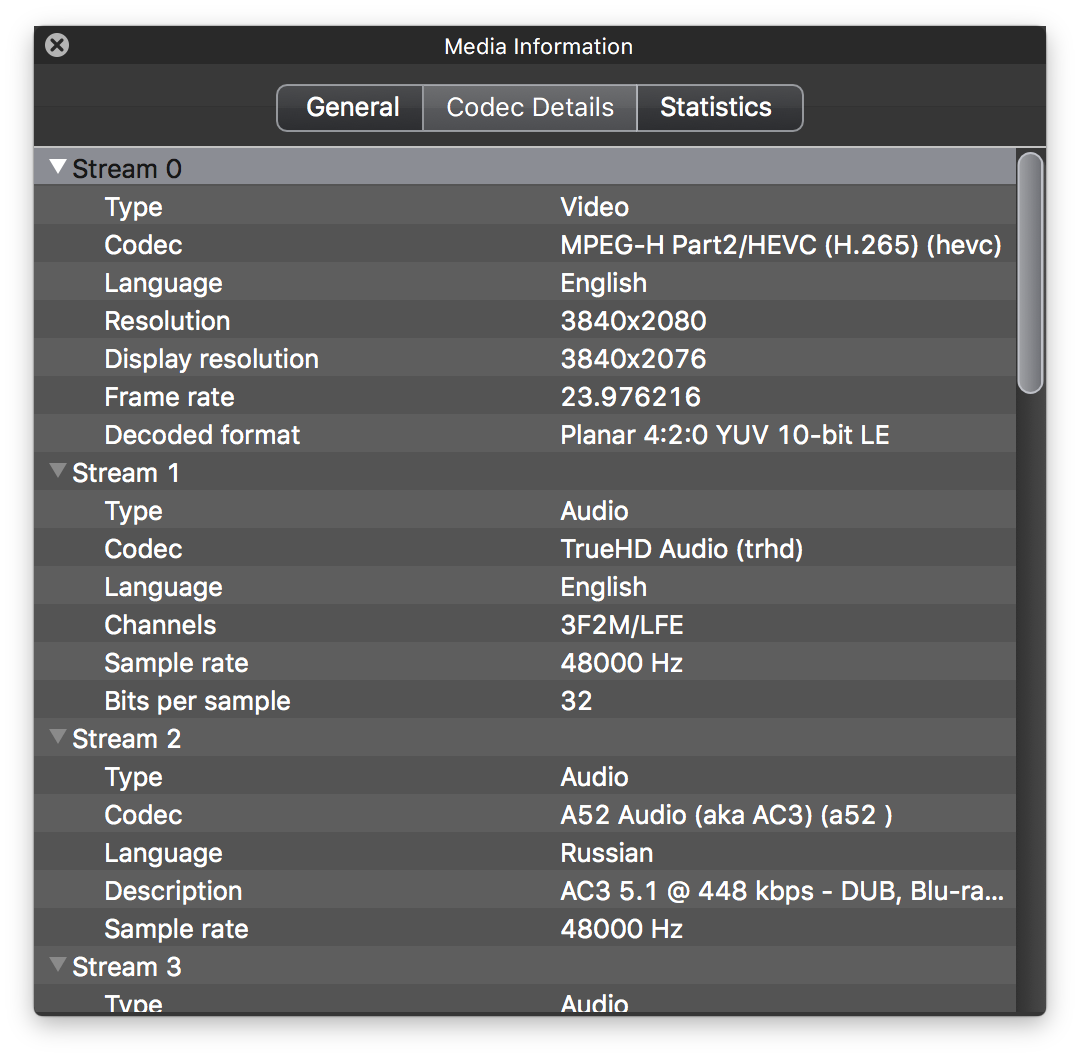Click the vertical scrollbar thumb
The image size is (1080, 1058).
click(x=1030, y=272)
